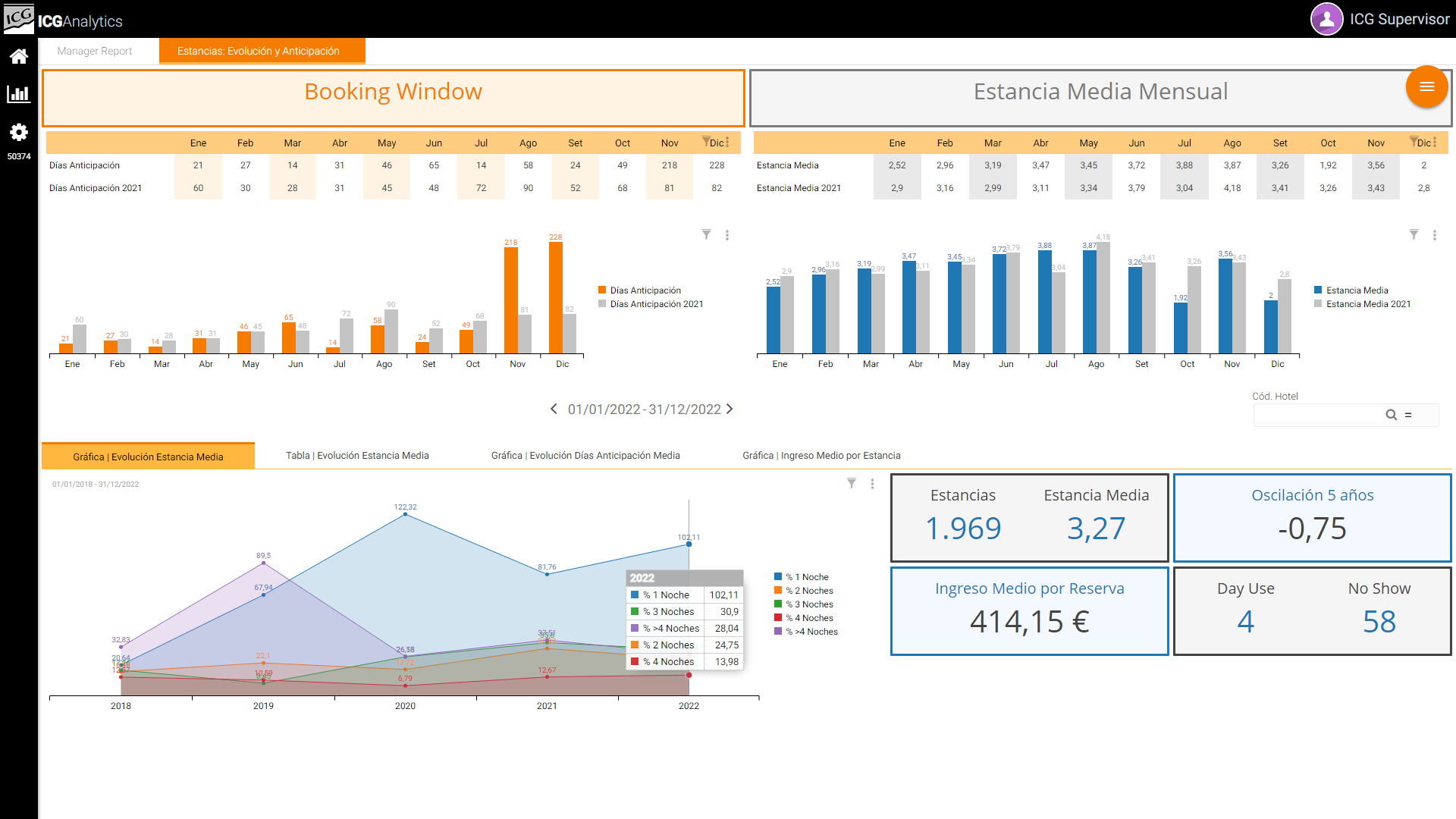This screenshot has width=1456, height=819.
Task: Click ICG Supervisor user avatar
Action: tap(1326, 20)
